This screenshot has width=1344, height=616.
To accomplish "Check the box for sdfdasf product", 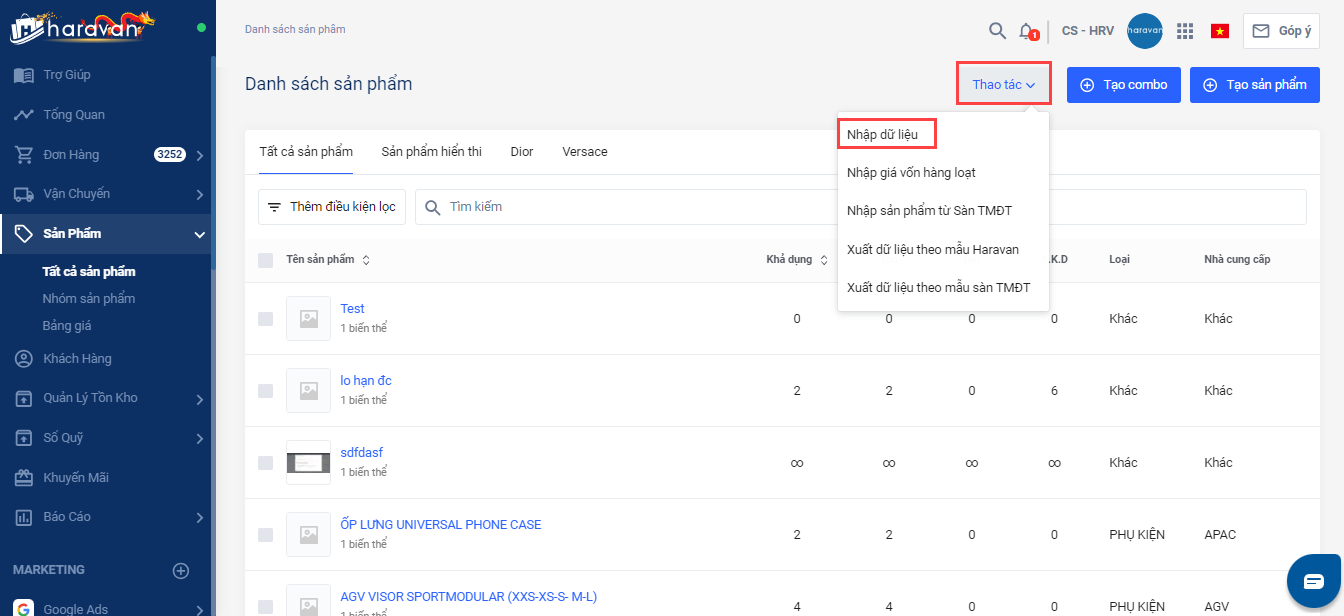I will click(265, 463).
